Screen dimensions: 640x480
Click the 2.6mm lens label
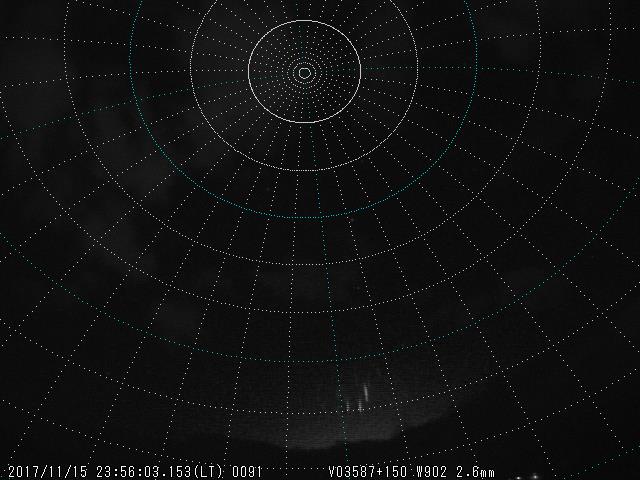pyautogui.click(x=475, y=472)
